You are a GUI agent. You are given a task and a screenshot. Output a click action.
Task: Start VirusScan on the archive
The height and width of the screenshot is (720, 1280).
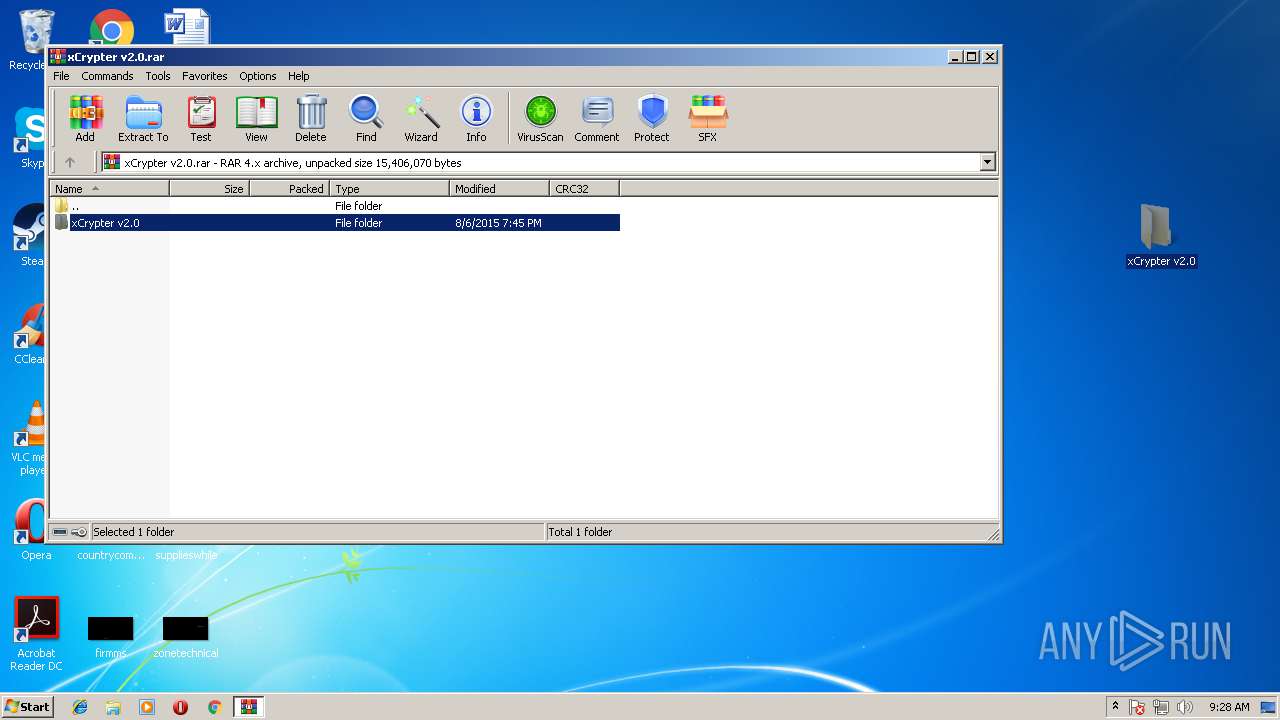click(x=540, y=119)
